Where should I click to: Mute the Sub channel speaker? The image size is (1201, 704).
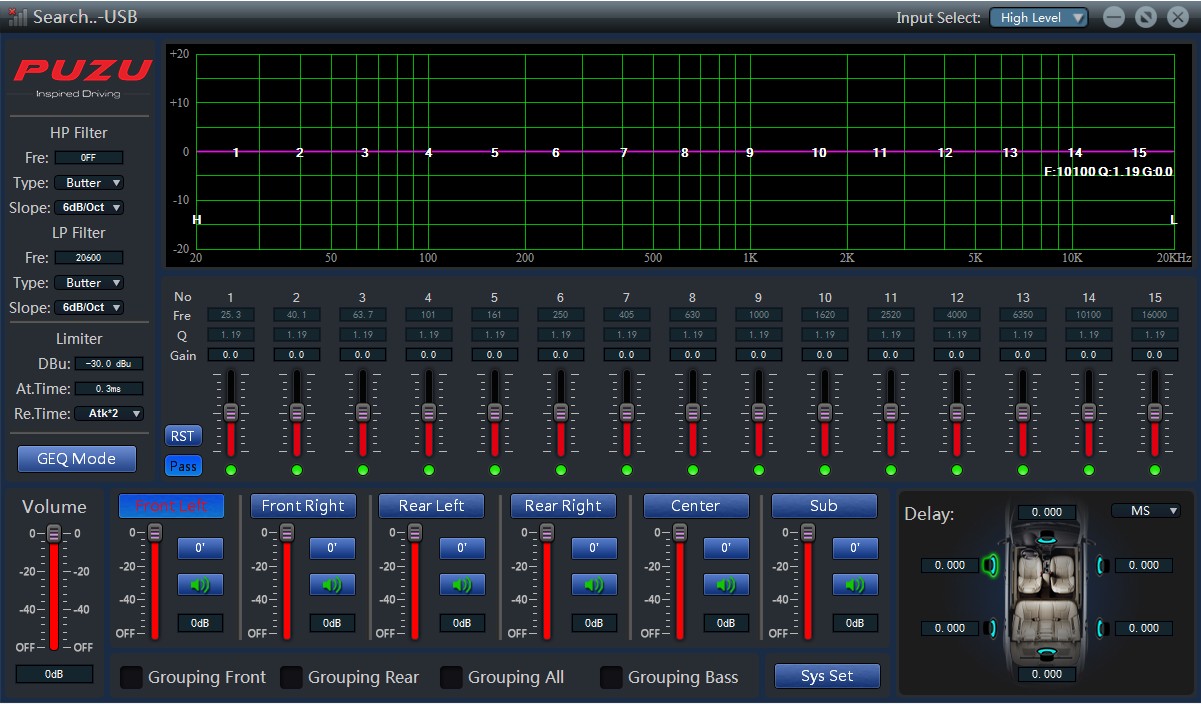point(855,585)
